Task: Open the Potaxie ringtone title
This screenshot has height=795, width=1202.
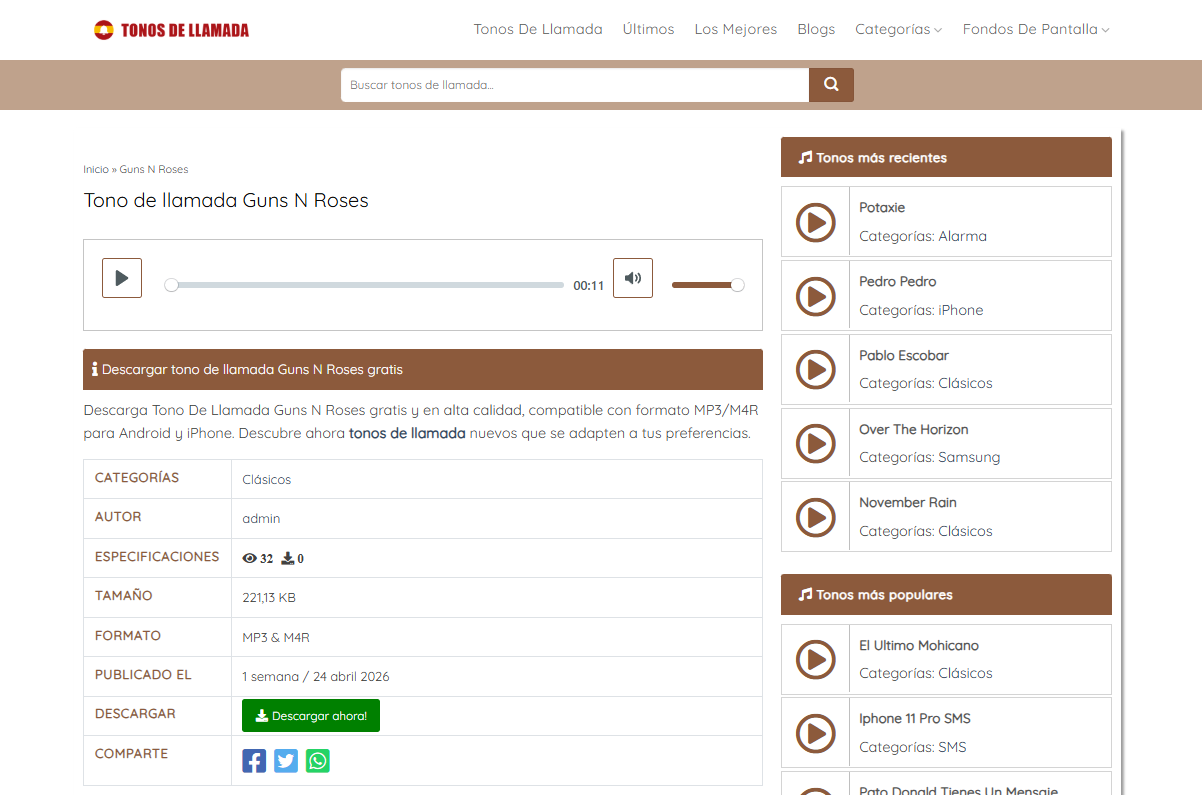Action: click(x=882, y=207)
